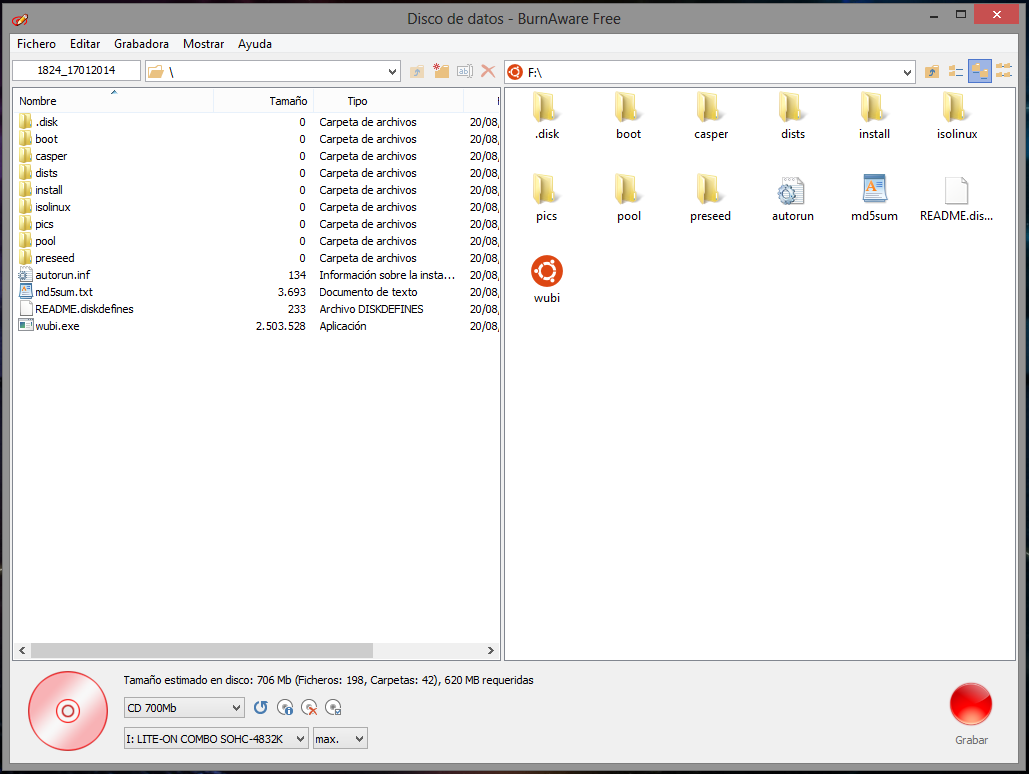Expand the burn speed max. dropdown
1029x774 pixels.
coord(356,738)
